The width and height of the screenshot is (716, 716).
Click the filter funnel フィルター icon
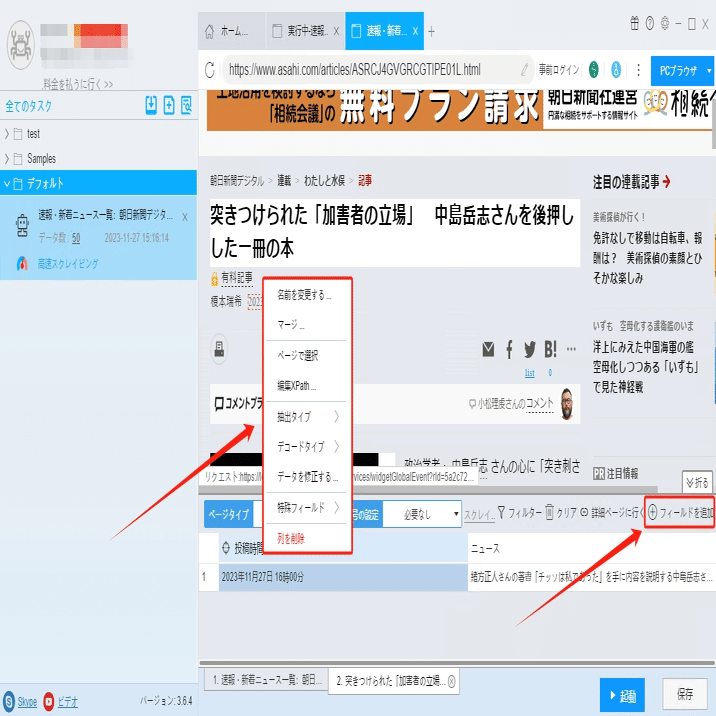[x=501, y=512]
